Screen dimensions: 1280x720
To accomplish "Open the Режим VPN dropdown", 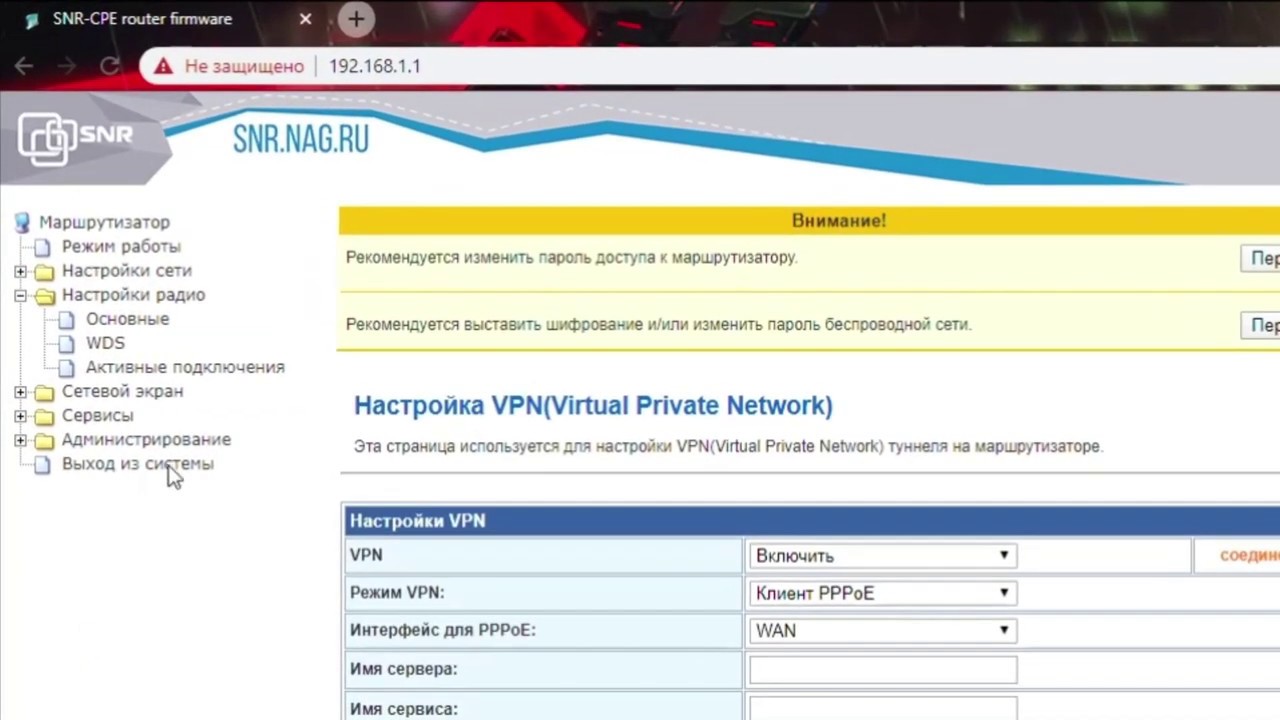I will pos(882,593).
